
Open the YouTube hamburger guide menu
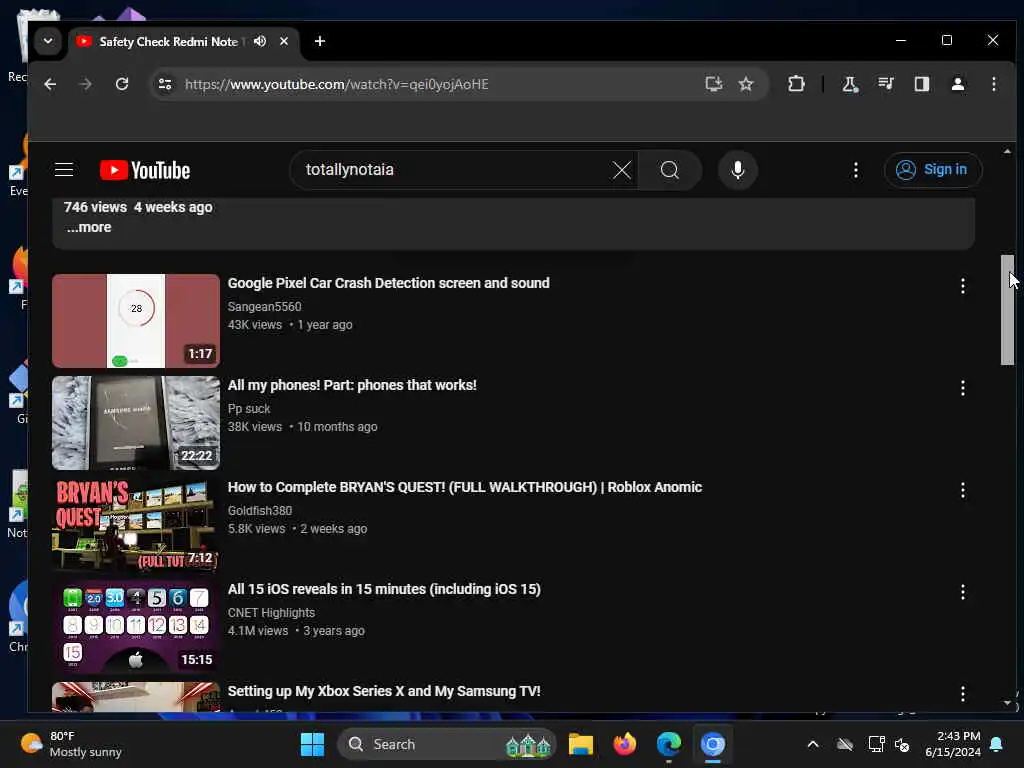pos(64,170)
